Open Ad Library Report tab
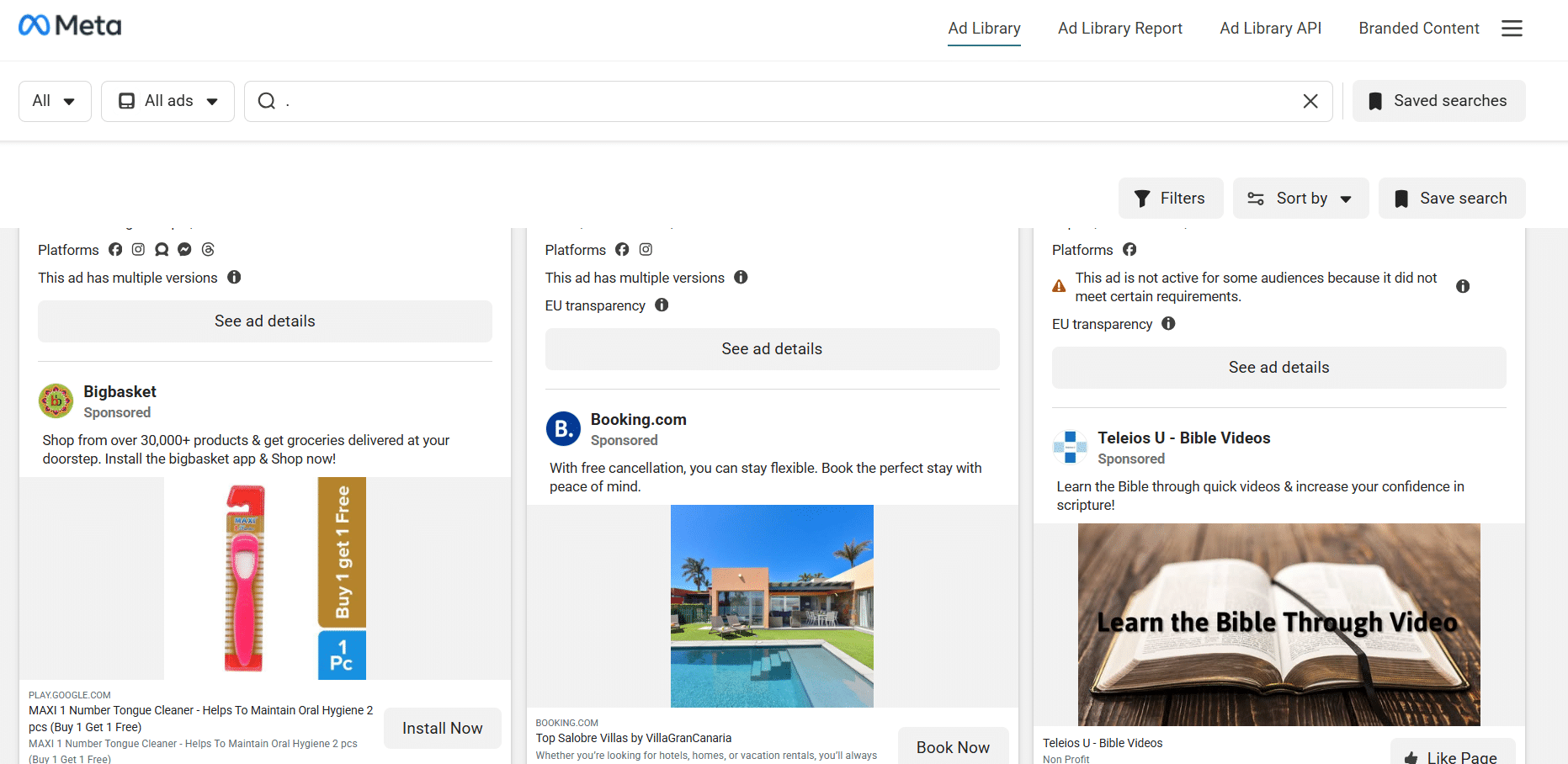The width and height of the screenshot is (1568, 764). pyautogui.click(x=1119, y=28)
